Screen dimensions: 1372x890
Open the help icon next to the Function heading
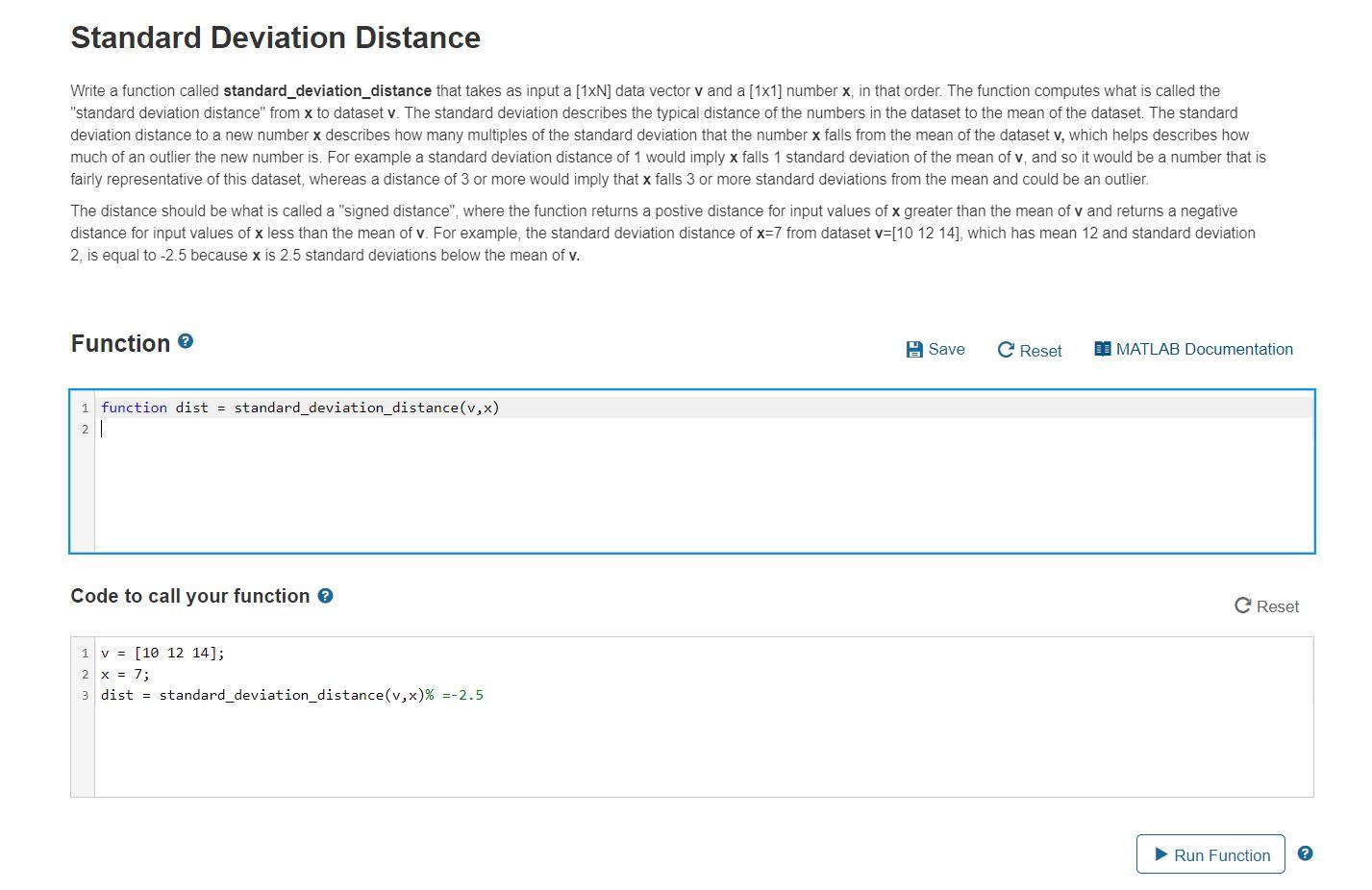click(185, 341)
